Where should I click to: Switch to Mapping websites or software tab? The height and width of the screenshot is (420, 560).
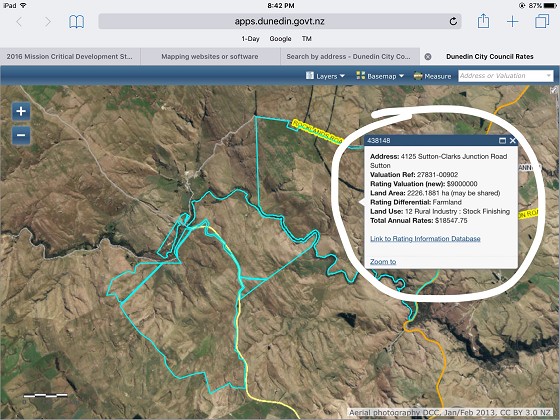point(210,56)
